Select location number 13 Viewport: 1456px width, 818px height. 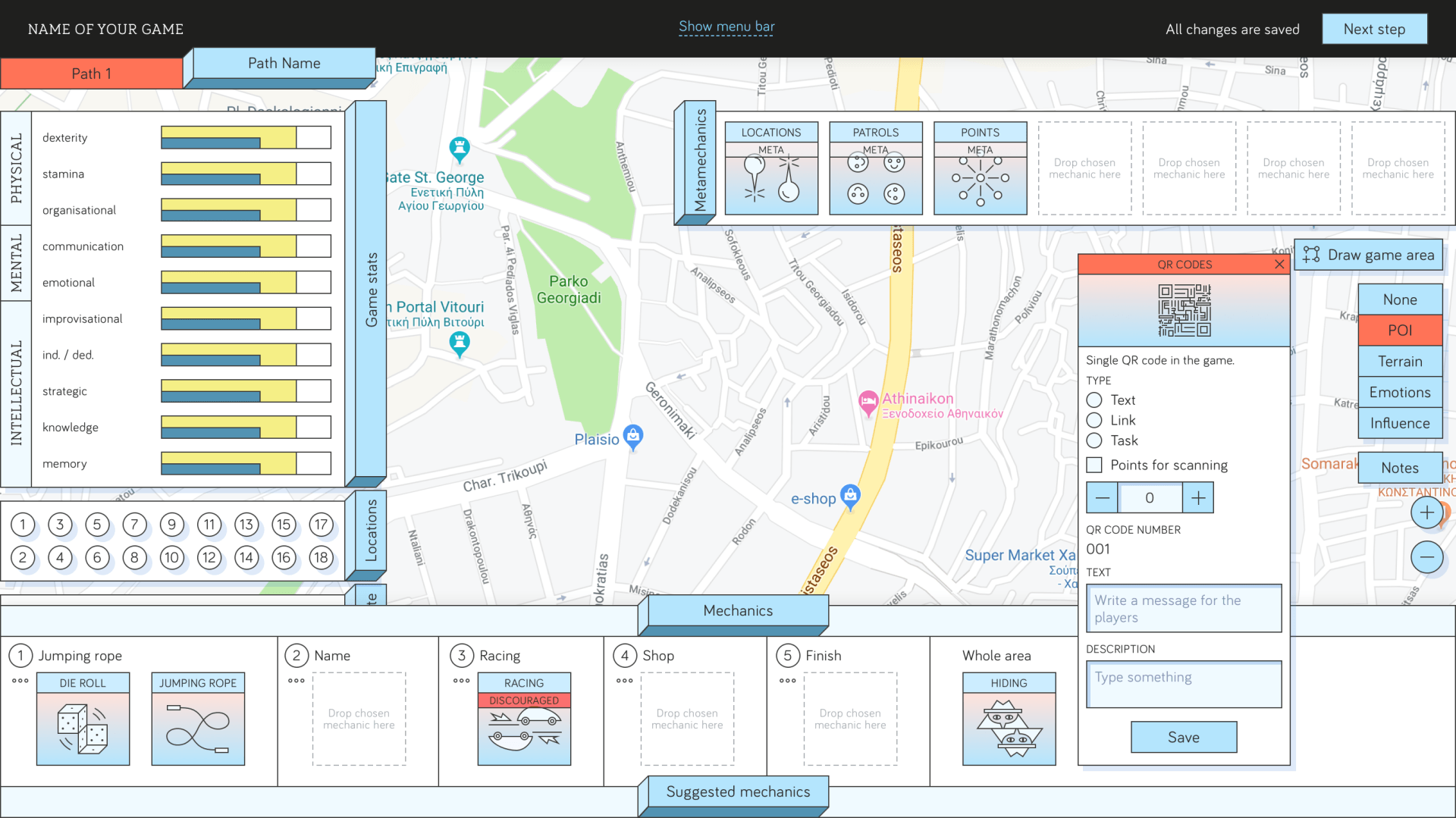click(x=246, y=525)
